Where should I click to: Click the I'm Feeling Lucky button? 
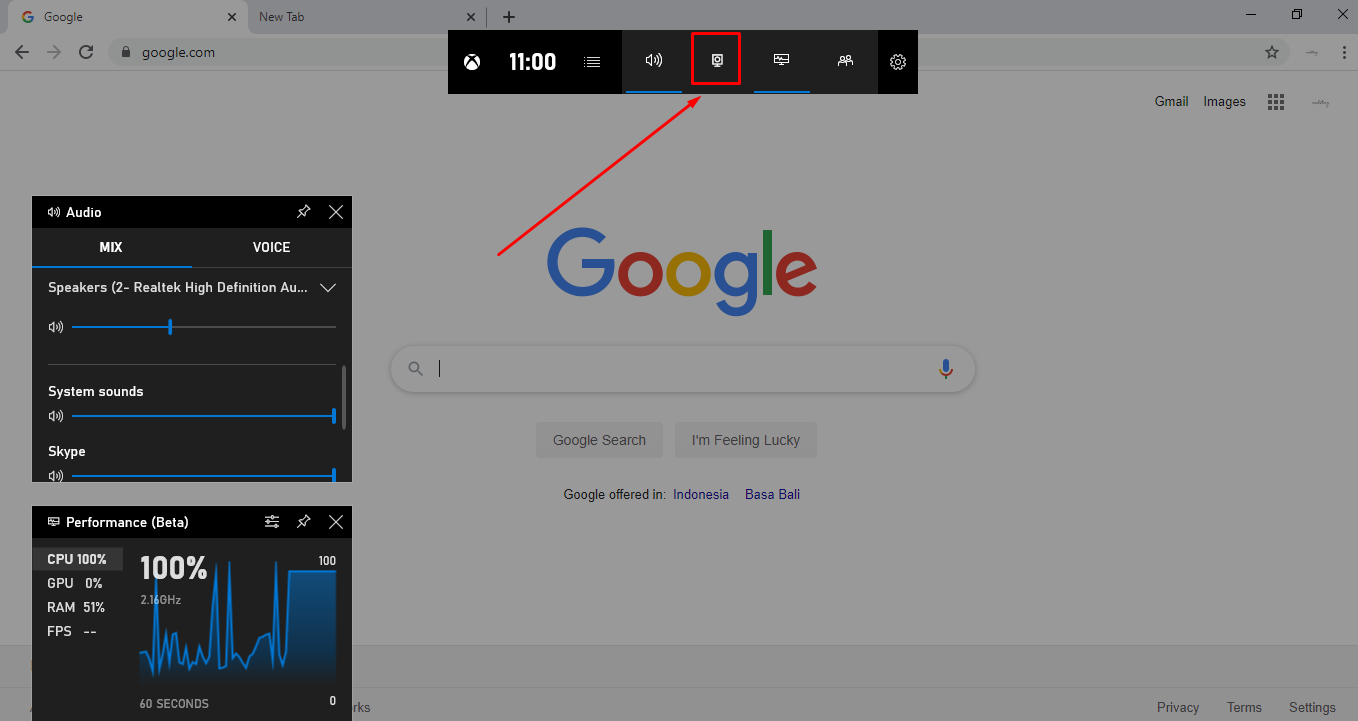click(x=745, y=440)
